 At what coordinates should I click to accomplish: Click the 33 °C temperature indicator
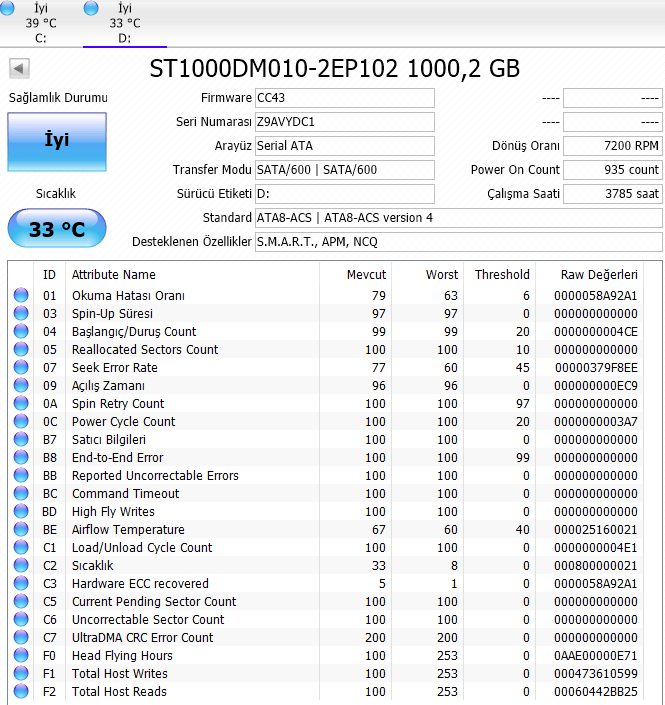[x=57, y=228]
